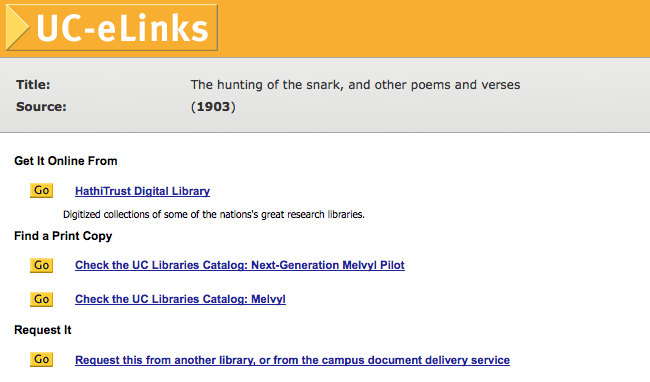Open the request from another library link

coord(292,360)
